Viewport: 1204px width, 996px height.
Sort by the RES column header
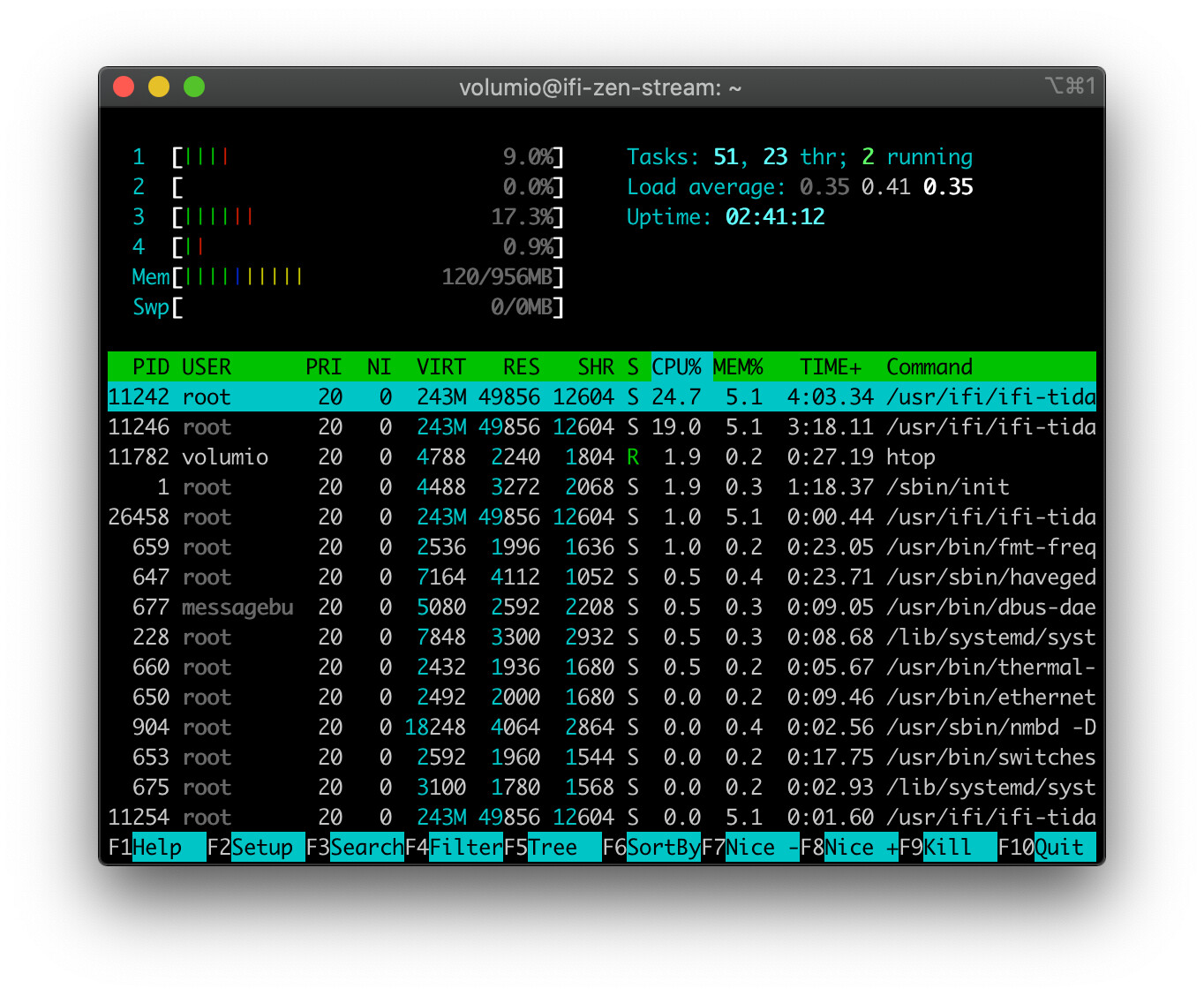(x=522, y=367)
